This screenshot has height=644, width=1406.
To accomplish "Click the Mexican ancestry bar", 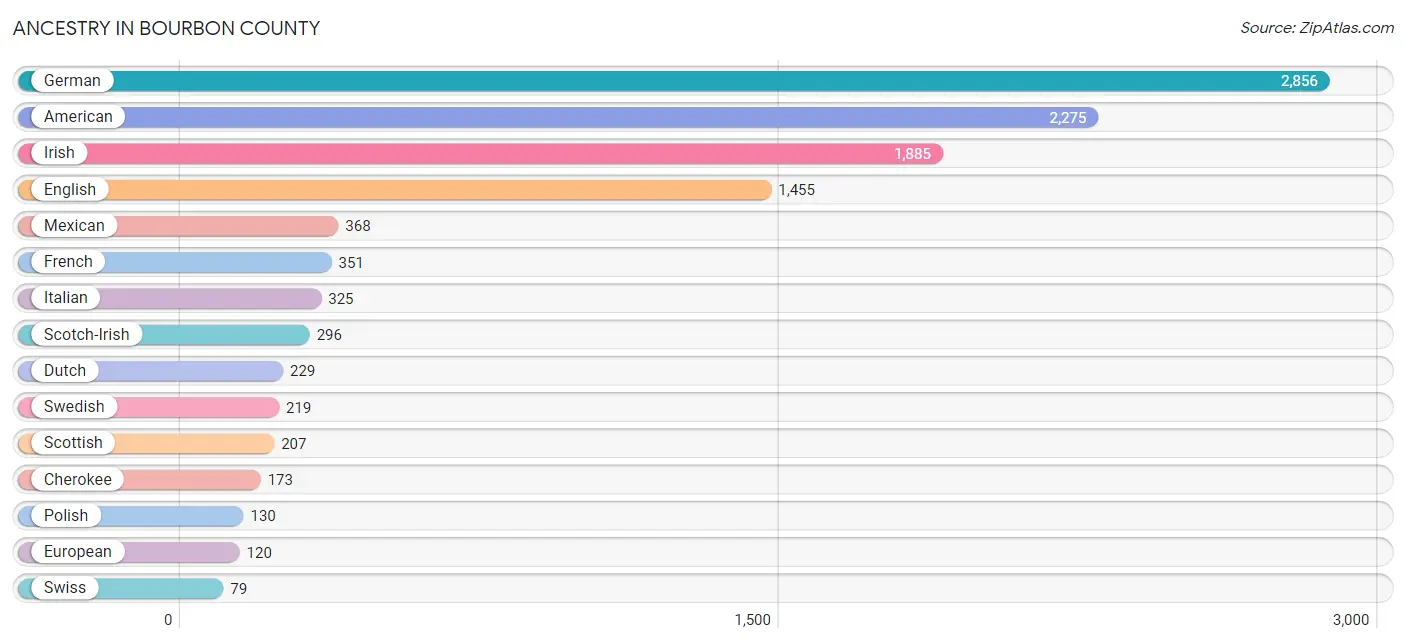I will (178, 226).
